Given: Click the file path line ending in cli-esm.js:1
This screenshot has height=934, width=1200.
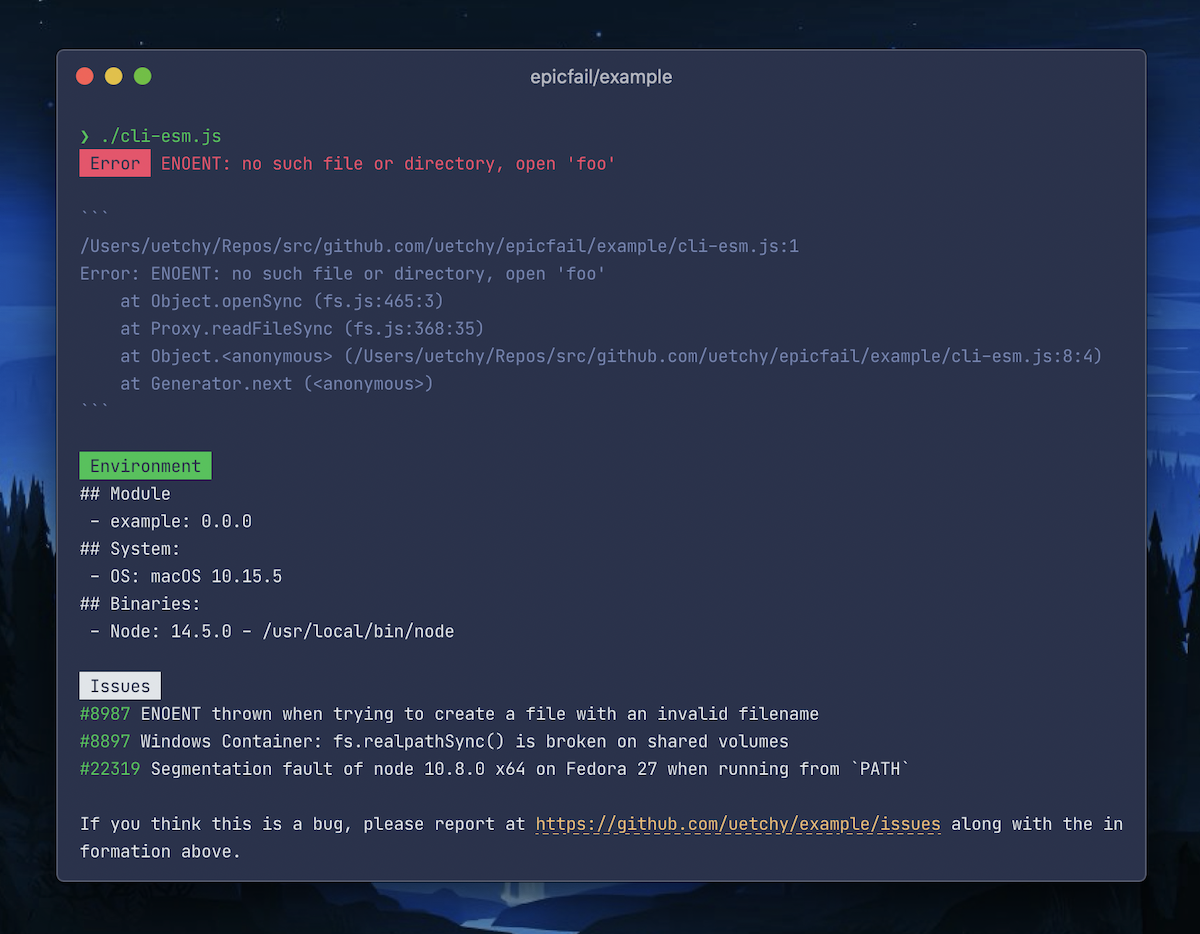Looking at the screenshot, I should click(x=439, y=246).
